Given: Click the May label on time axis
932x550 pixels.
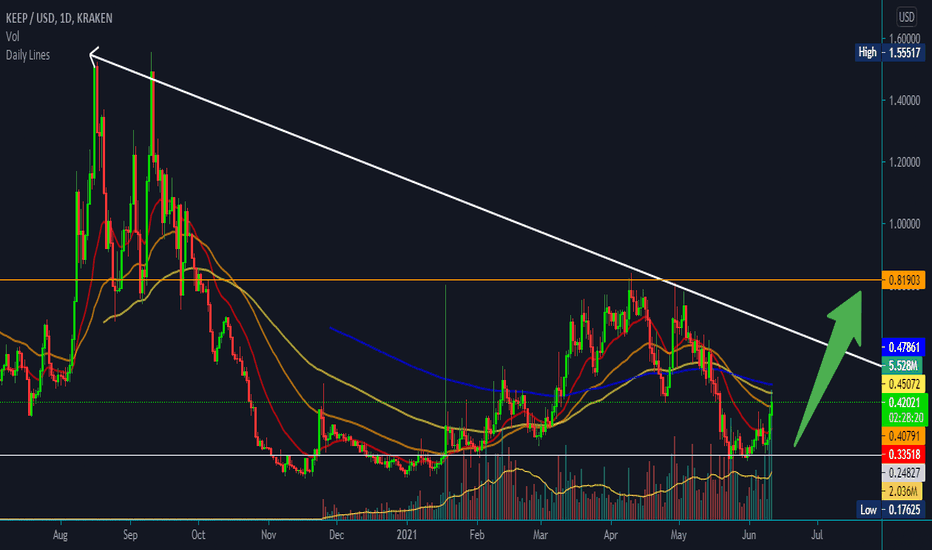Looking at the screenshot, I should click(679, 535).
